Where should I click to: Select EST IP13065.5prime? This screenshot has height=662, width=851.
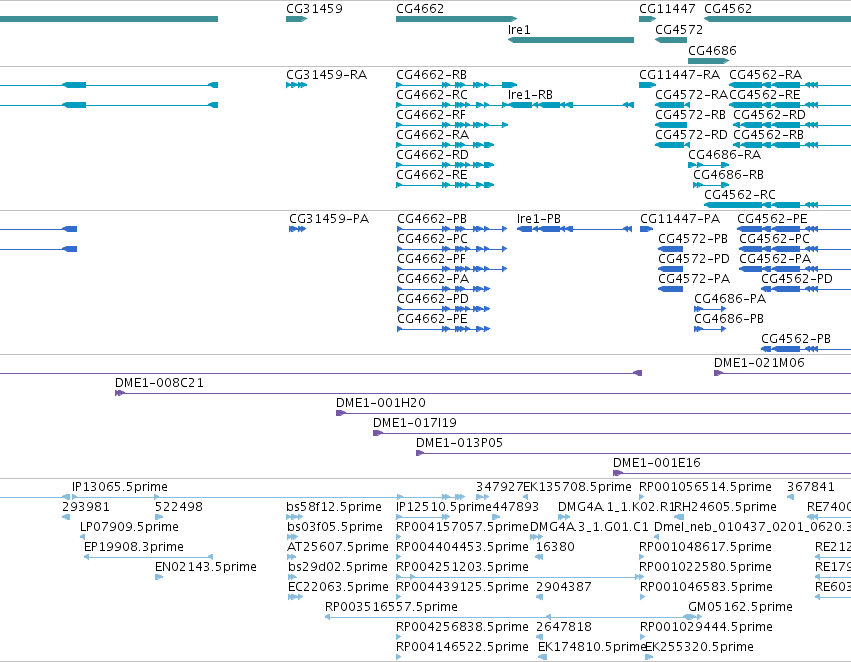(120, 487)
